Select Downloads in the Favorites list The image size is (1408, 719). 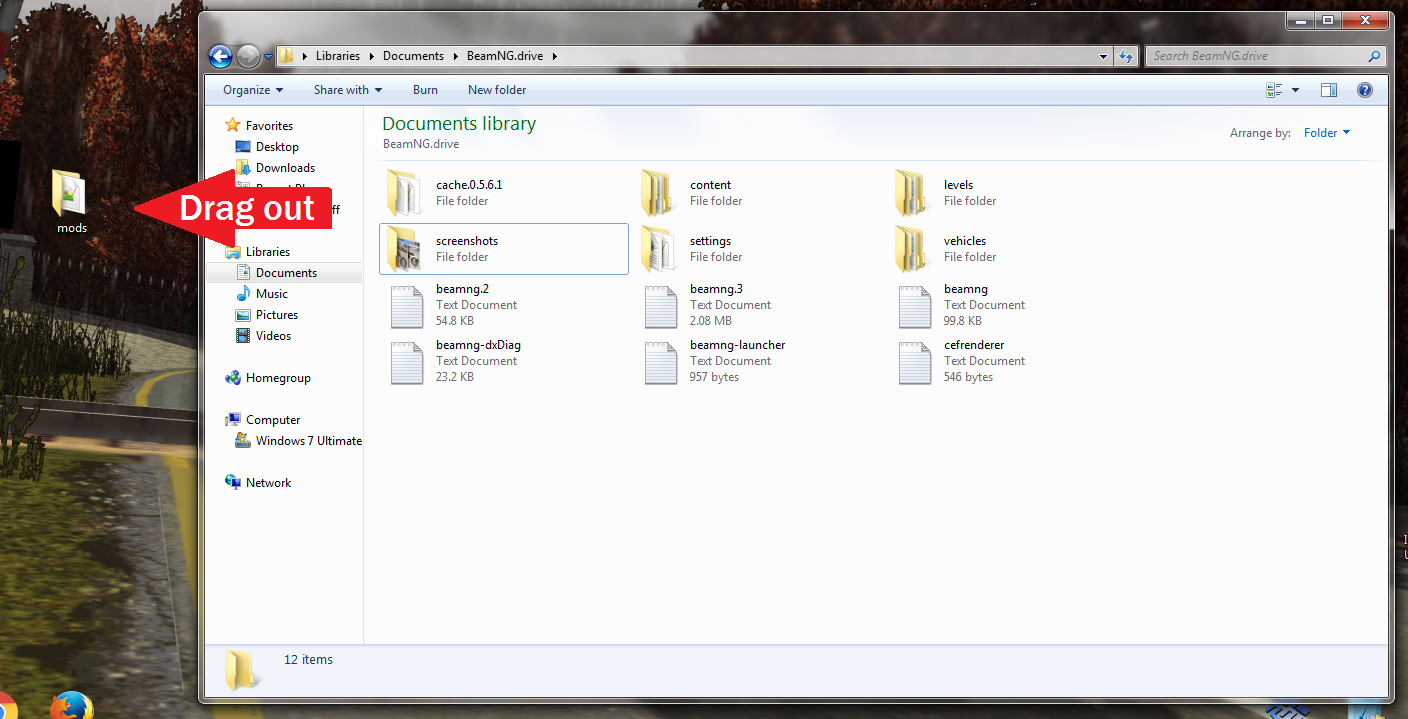point(285,168)
